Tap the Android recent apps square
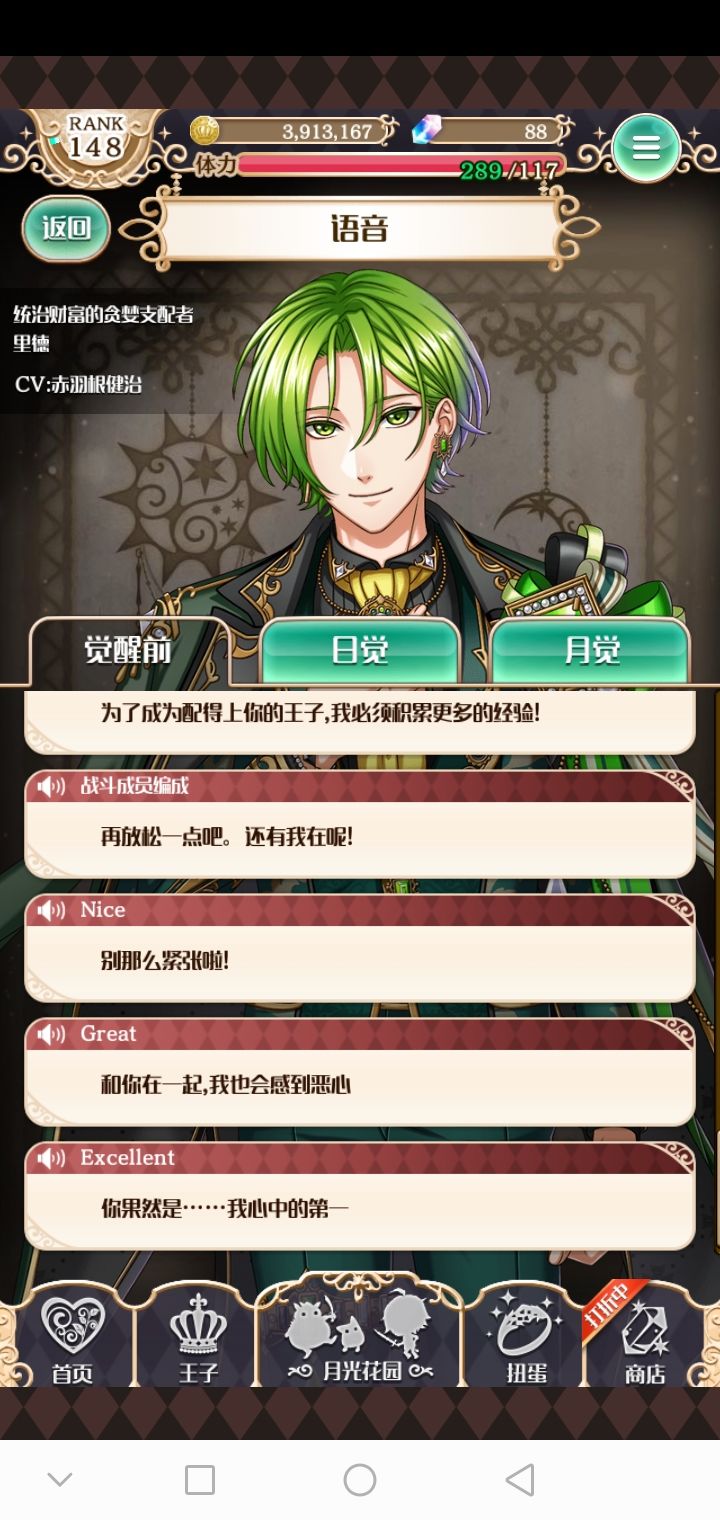720x1520 pixels. click(x=200, y=1480)
